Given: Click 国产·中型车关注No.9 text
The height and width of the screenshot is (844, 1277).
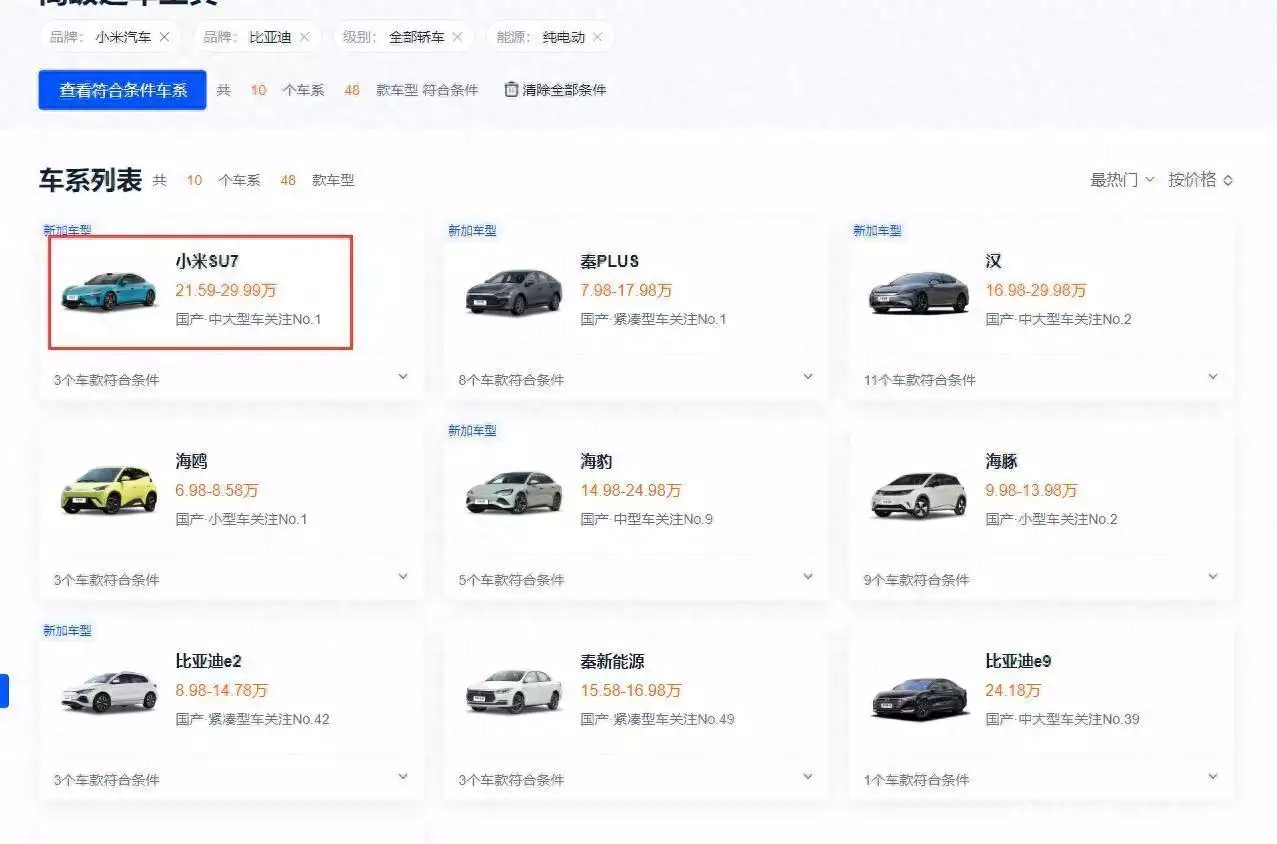Looking at the screenshot, I should coord(647,519).
